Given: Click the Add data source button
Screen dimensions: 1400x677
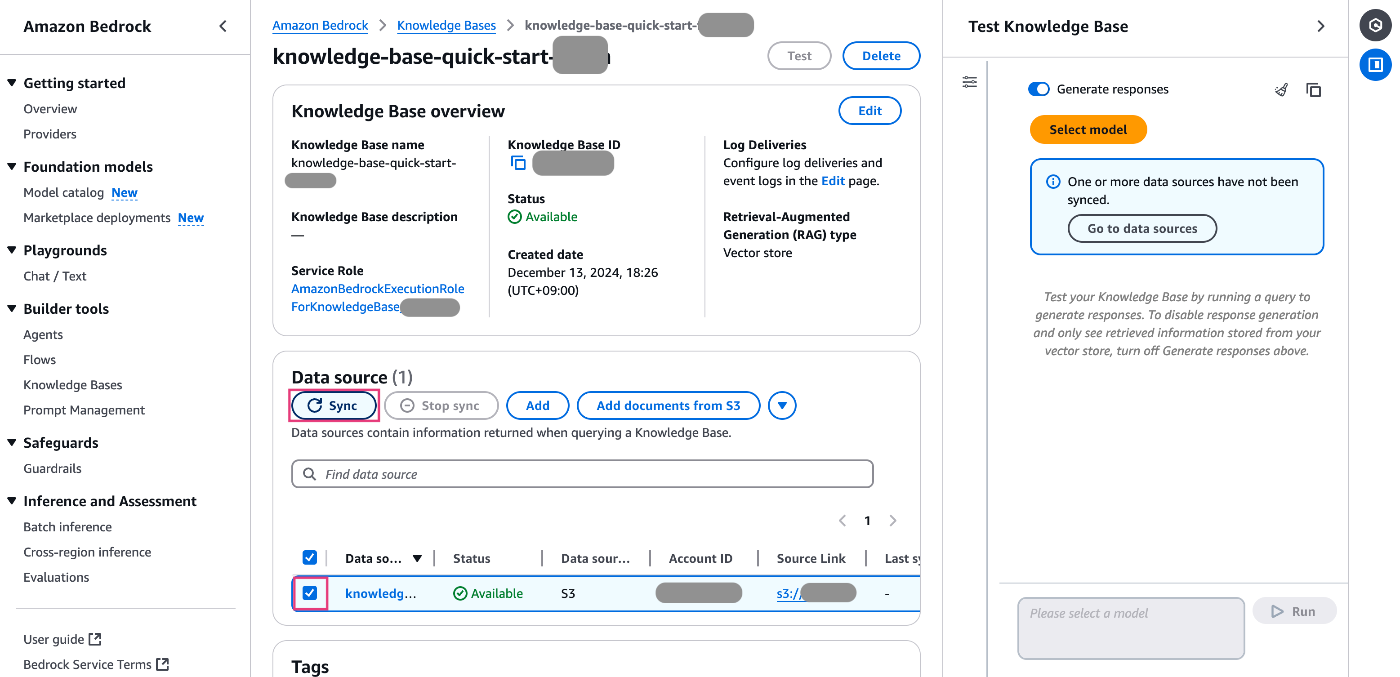Looking at the screenshot, I should (538, 406).
